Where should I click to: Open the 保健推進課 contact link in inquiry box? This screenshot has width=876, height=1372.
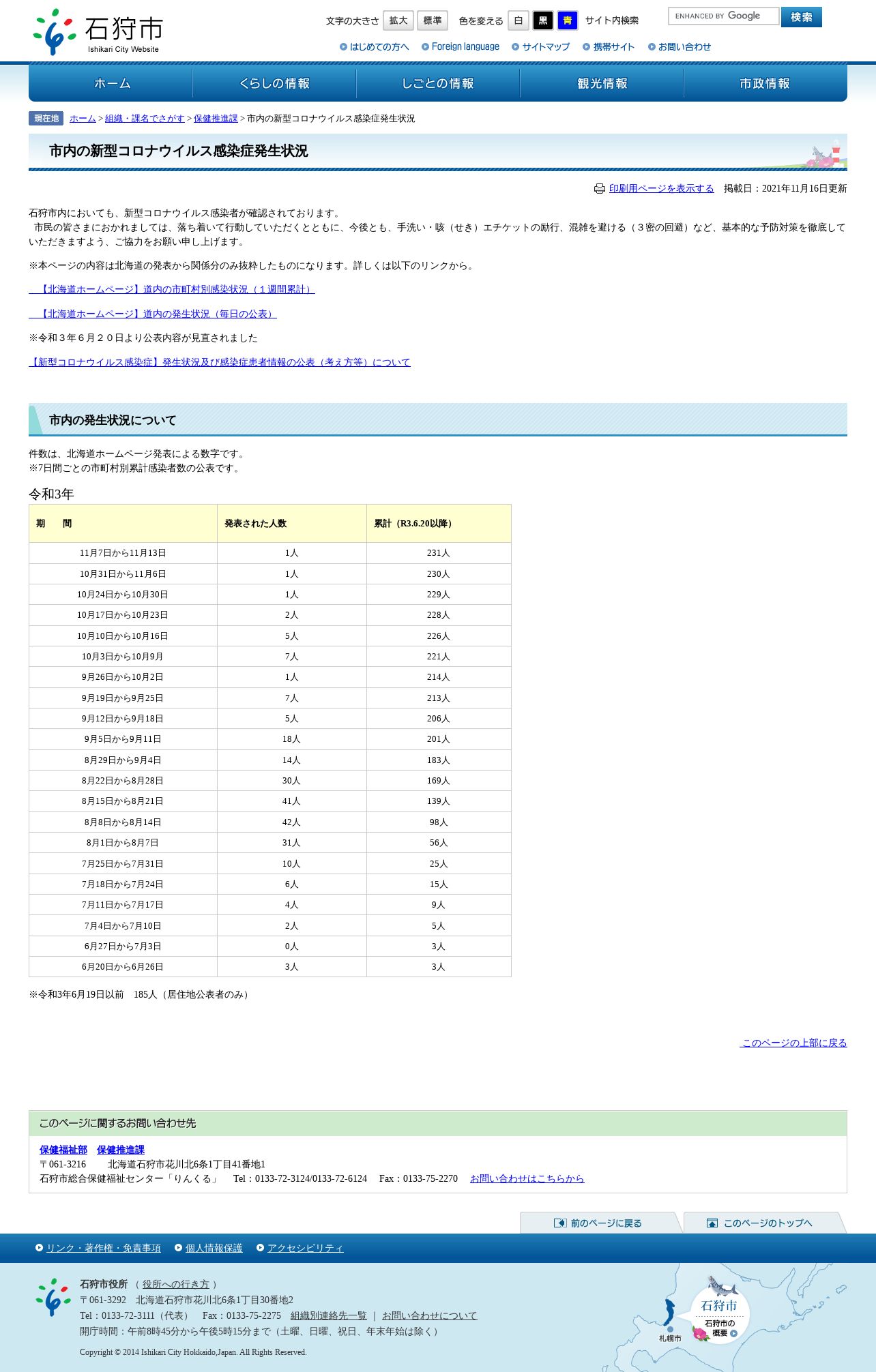(121, 1150)
